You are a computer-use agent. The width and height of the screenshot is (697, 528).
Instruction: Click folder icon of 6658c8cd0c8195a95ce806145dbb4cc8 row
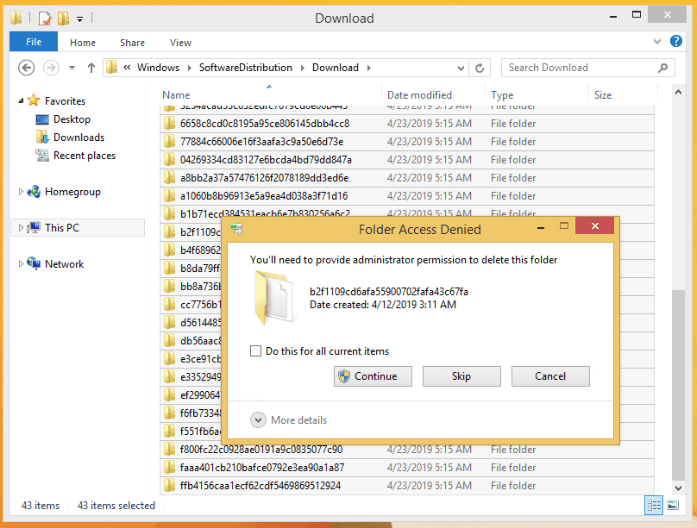[169, 123]
